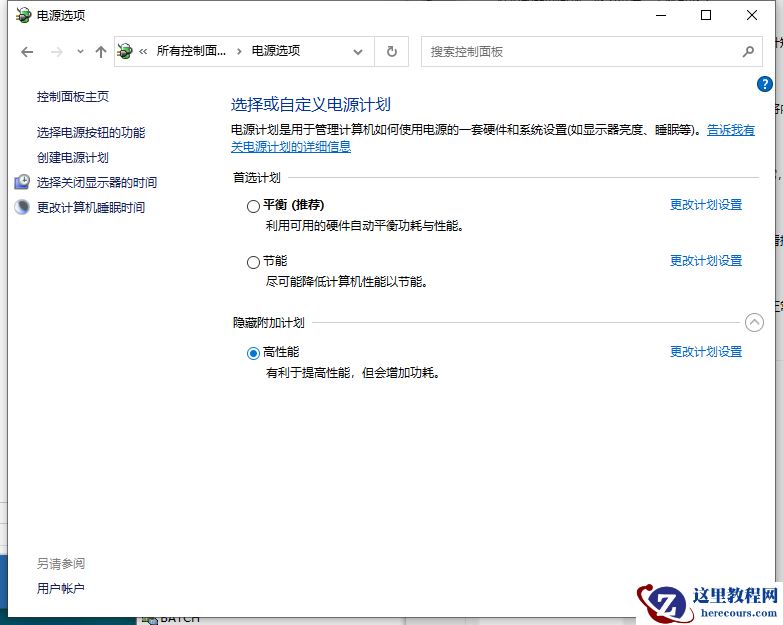Open 创建电源计划 link
The width and height of the screenshot is (783, 625).
point(73,158)
